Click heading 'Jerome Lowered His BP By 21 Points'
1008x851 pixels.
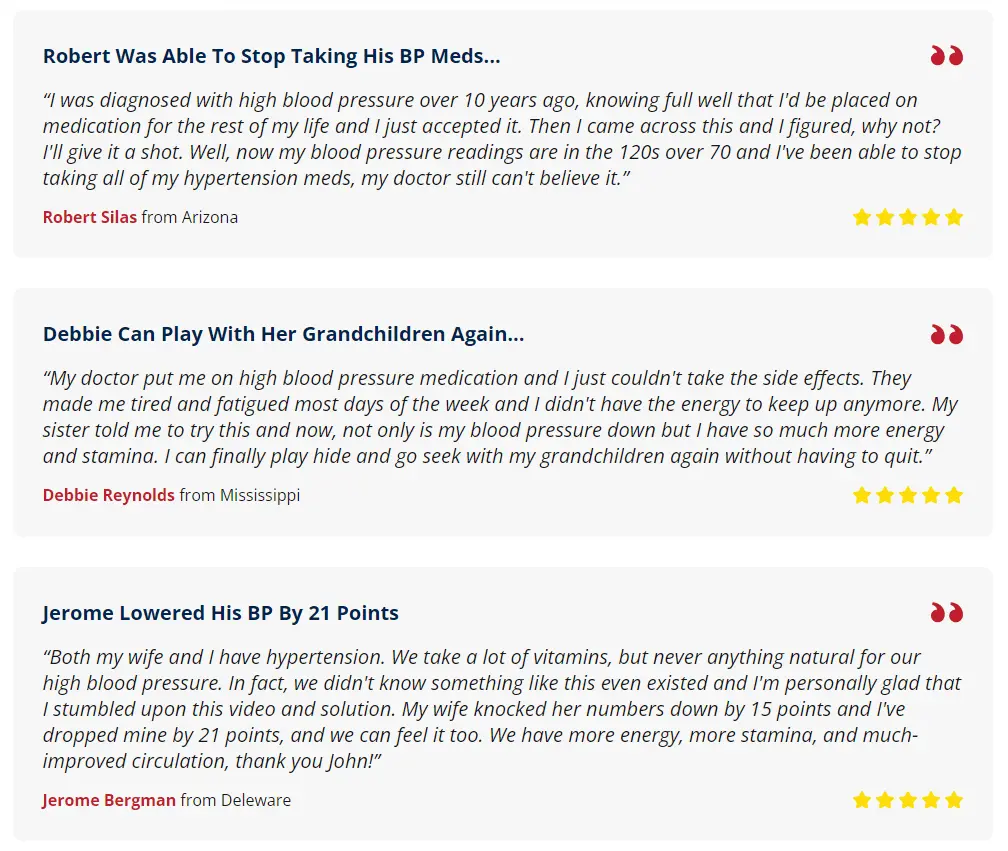coord(221,613)
